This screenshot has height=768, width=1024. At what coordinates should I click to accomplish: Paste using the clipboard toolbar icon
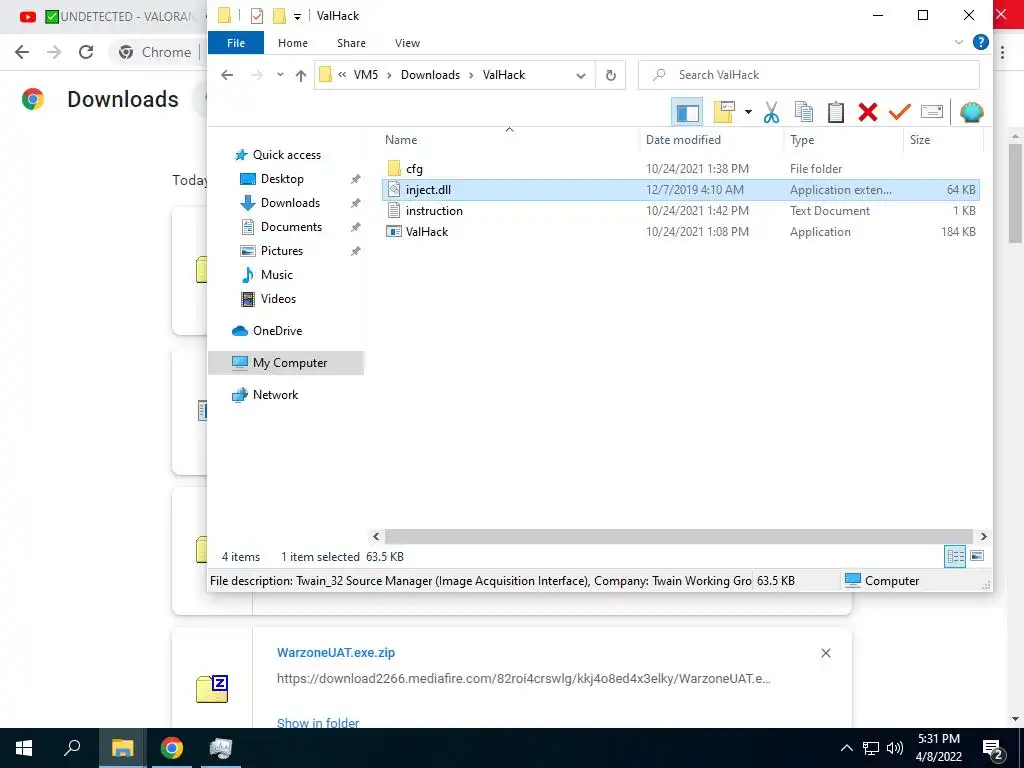836,112
